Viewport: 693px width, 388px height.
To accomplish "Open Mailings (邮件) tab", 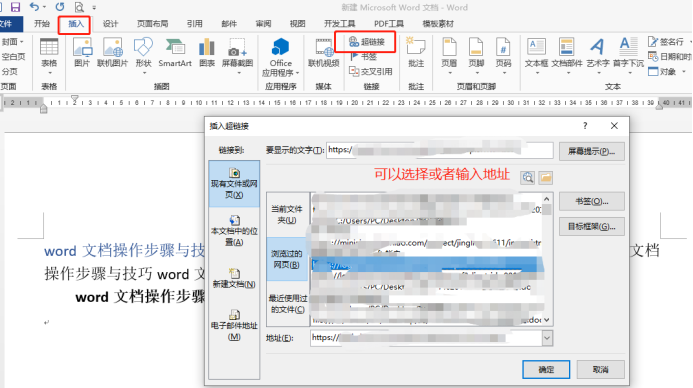I will [x=229, y=24].
